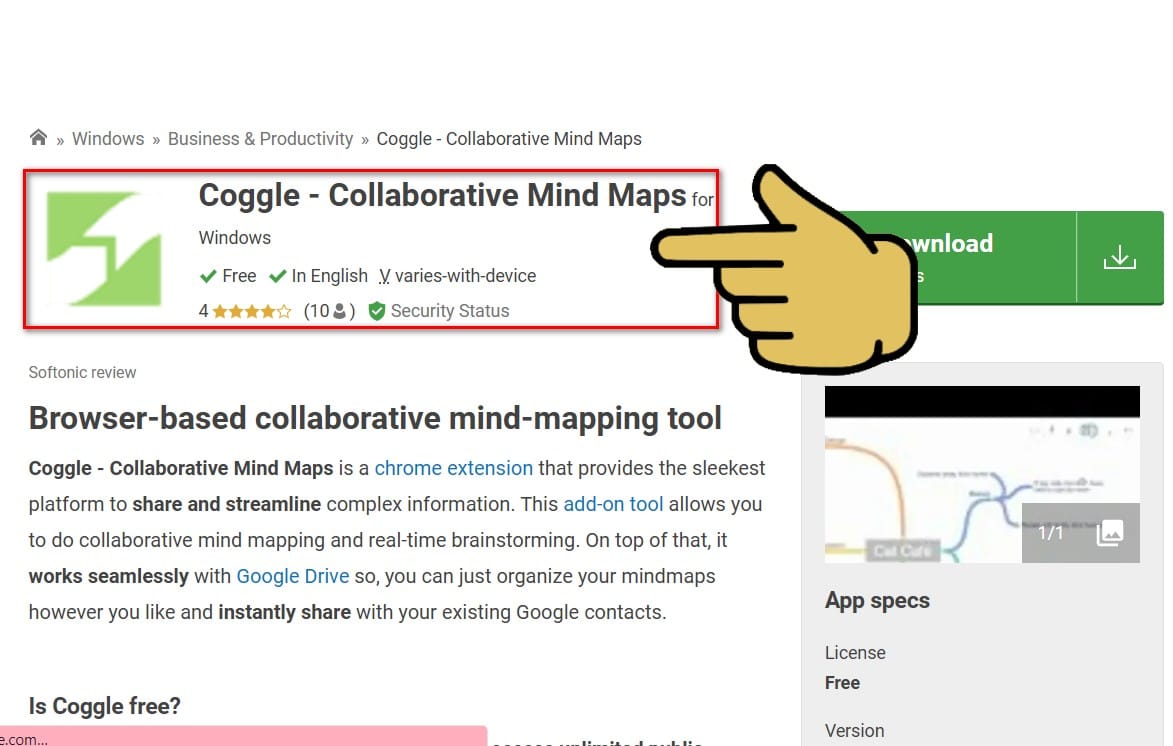Viewport: 1173px width, 746px height.
Task: Click the Security Status text
Action: pos(450,311)
